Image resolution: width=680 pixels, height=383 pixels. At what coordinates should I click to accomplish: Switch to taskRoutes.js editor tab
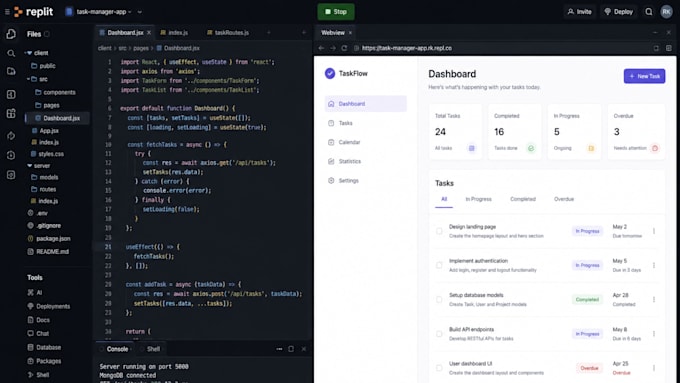coord(228,33)
